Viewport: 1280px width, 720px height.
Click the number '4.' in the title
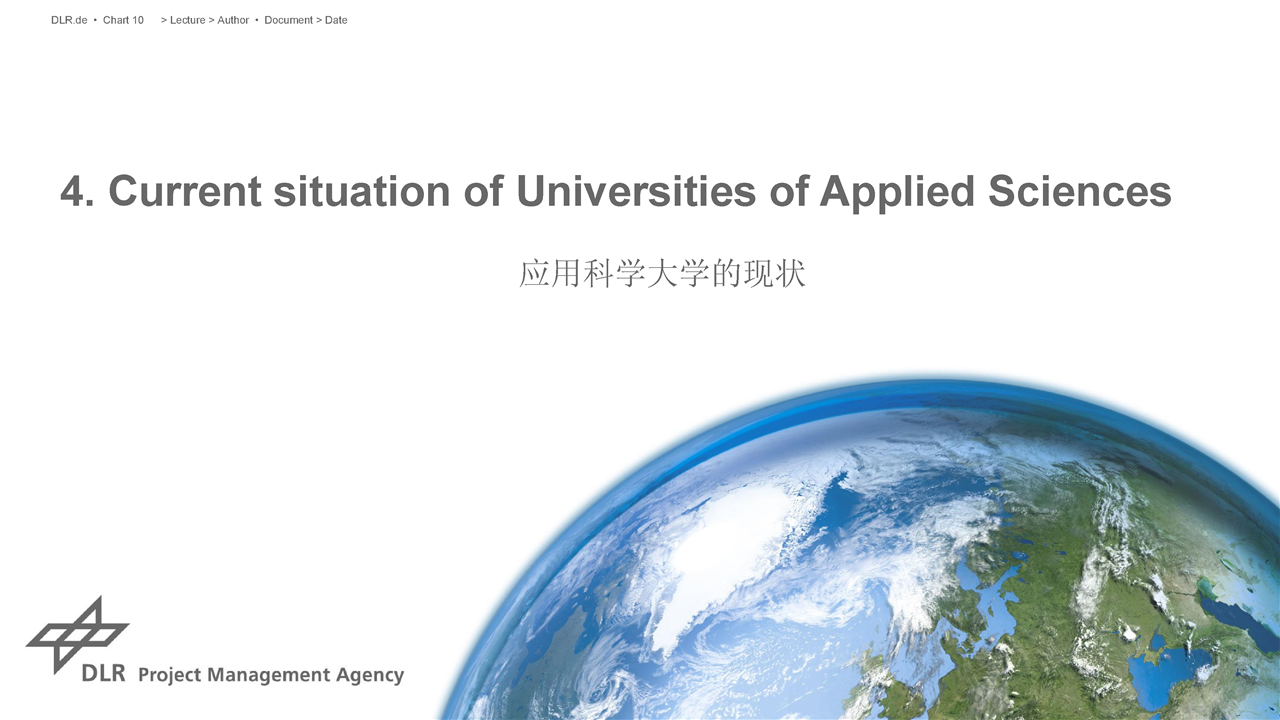point(77,191)
